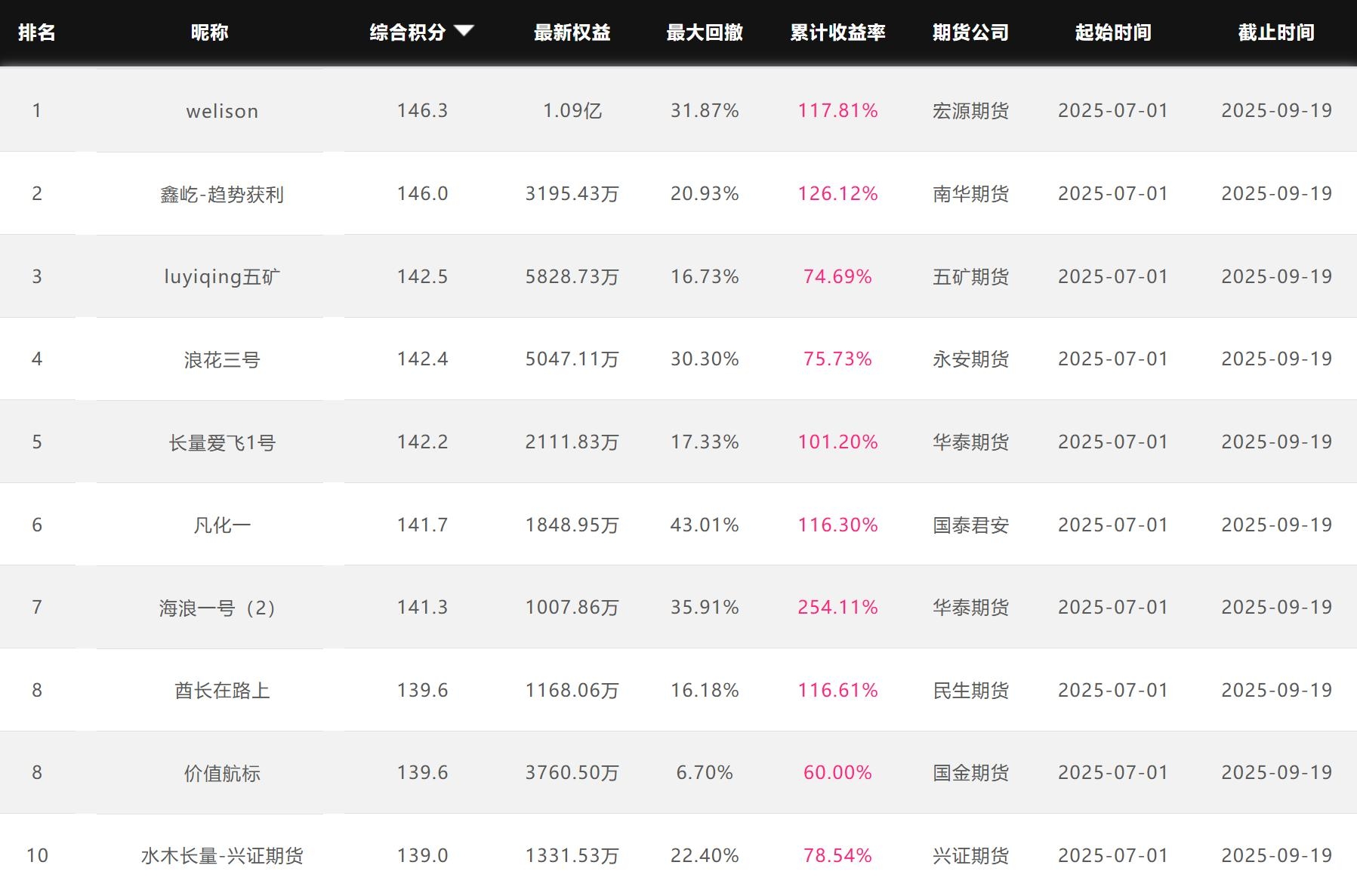
Task: Click the 期货公司 column header
Action: 970,32
